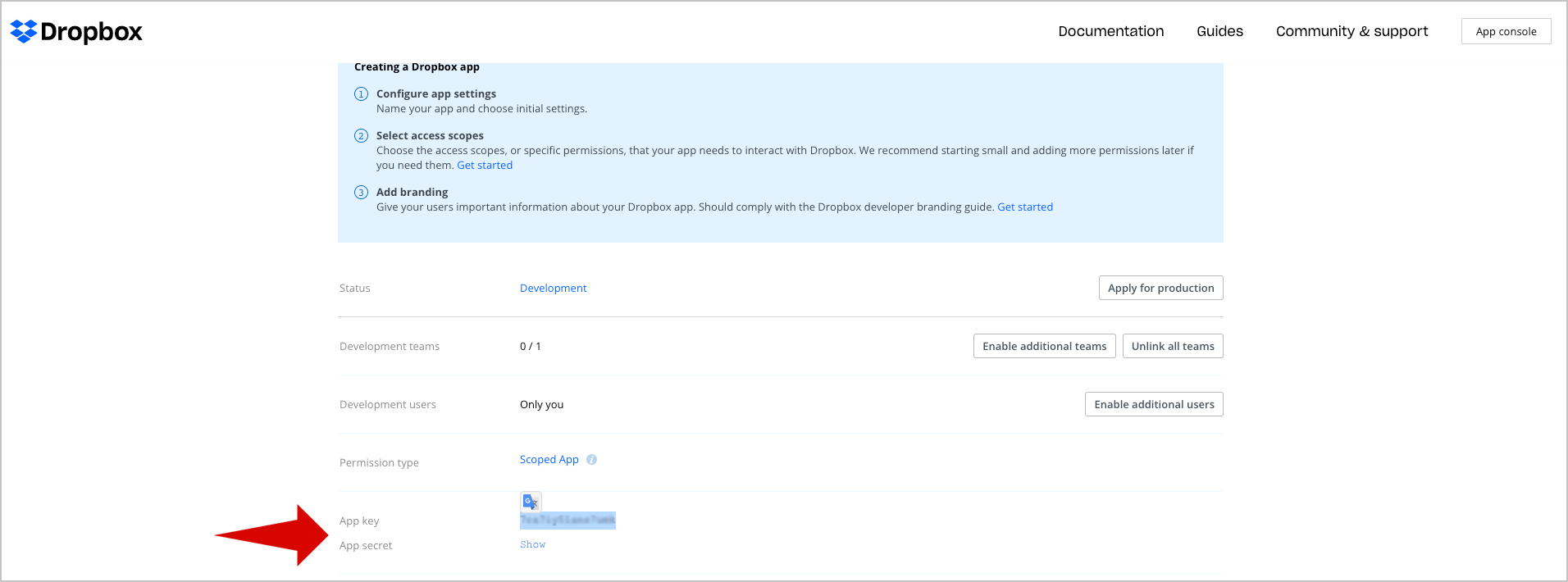Click 'Name your app and choose initial settings.' text
This screenshot has height=582, width=1568.
pos(482,109)
